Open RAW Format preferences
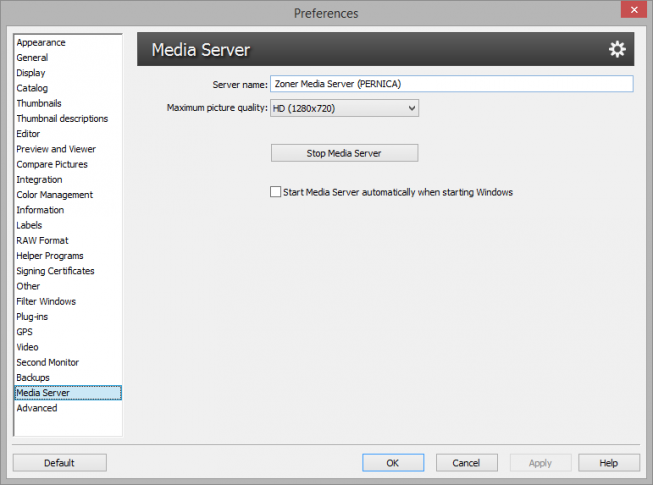 [x=42, y=241]
